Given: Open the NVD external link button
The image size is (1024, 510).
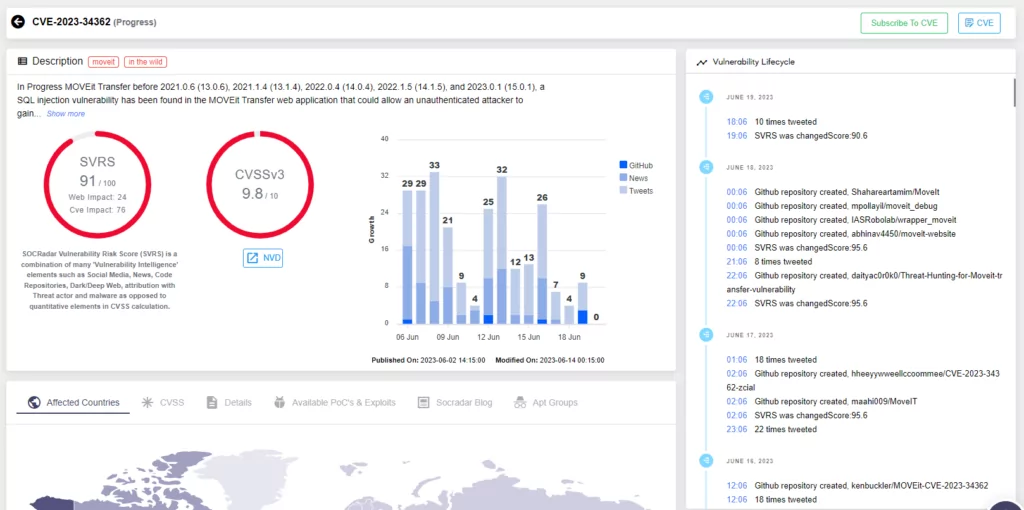Looking at the screenshot, I should (263, 258).
